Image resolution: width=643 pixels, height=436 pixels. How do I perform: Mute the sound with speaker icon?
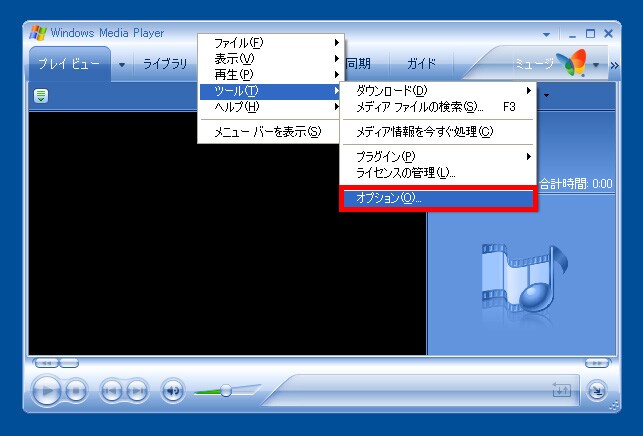pos(173,391)
